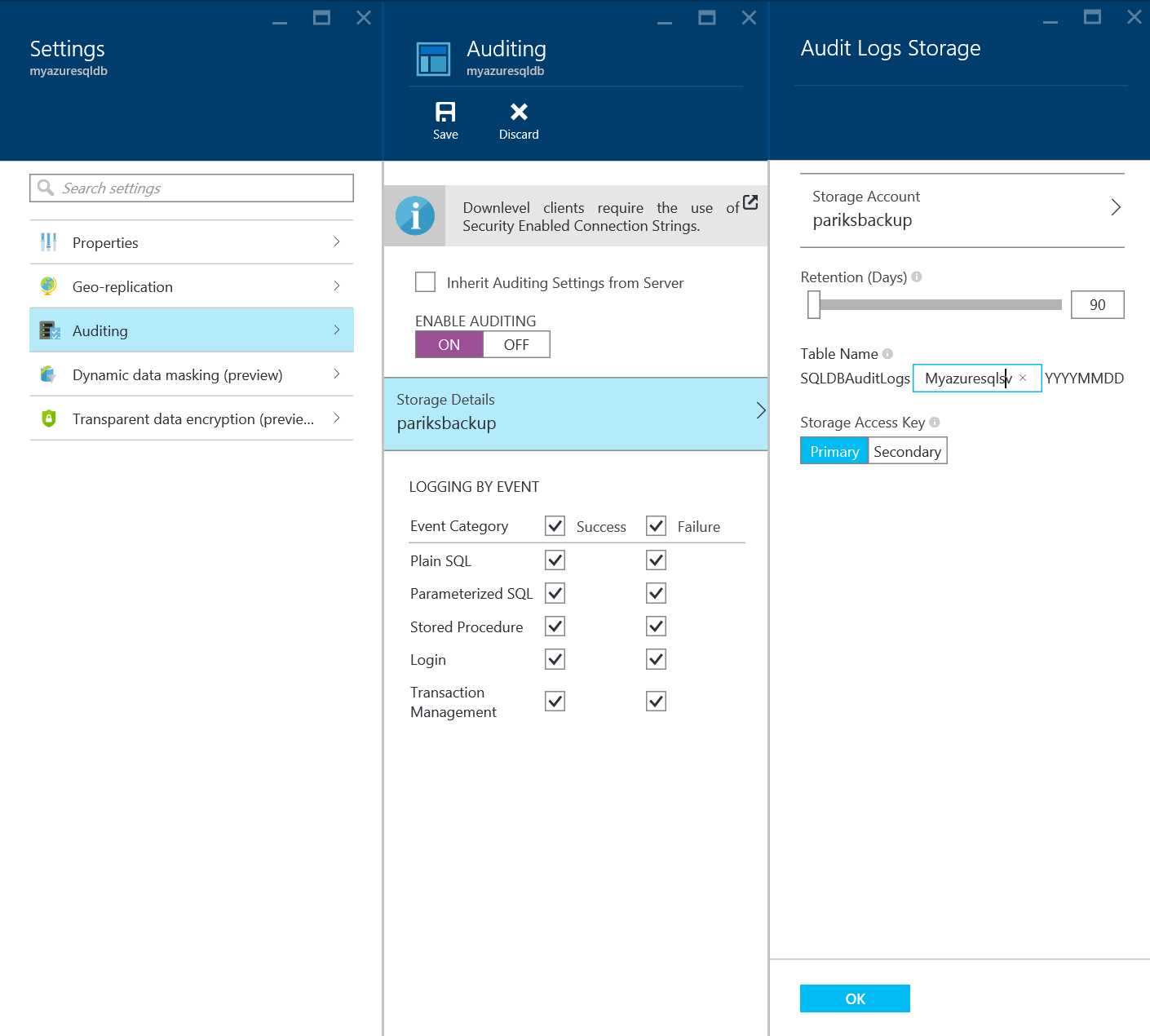Uncheck Stored Procedure success logging
Image resolution: width=1150 pixels, height=1036 pixels.
(554, 626)
